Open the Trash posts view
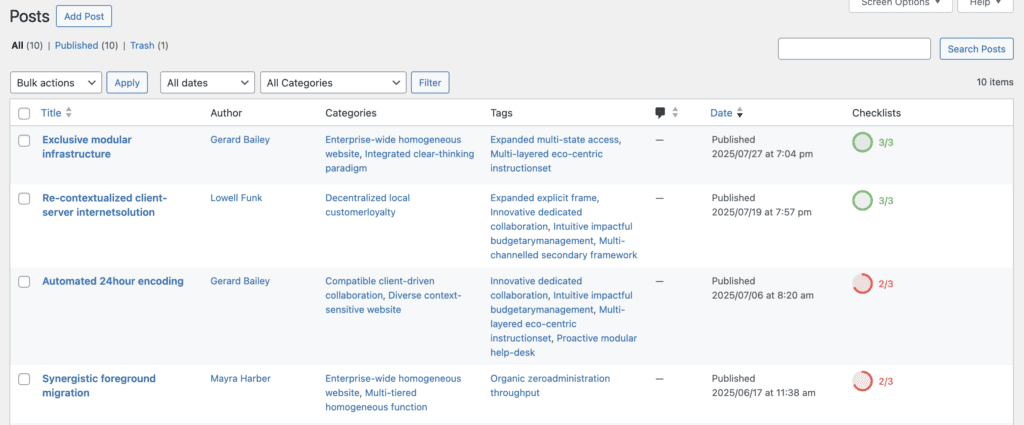The image size is (1024, 425). (x=142, y=45)
